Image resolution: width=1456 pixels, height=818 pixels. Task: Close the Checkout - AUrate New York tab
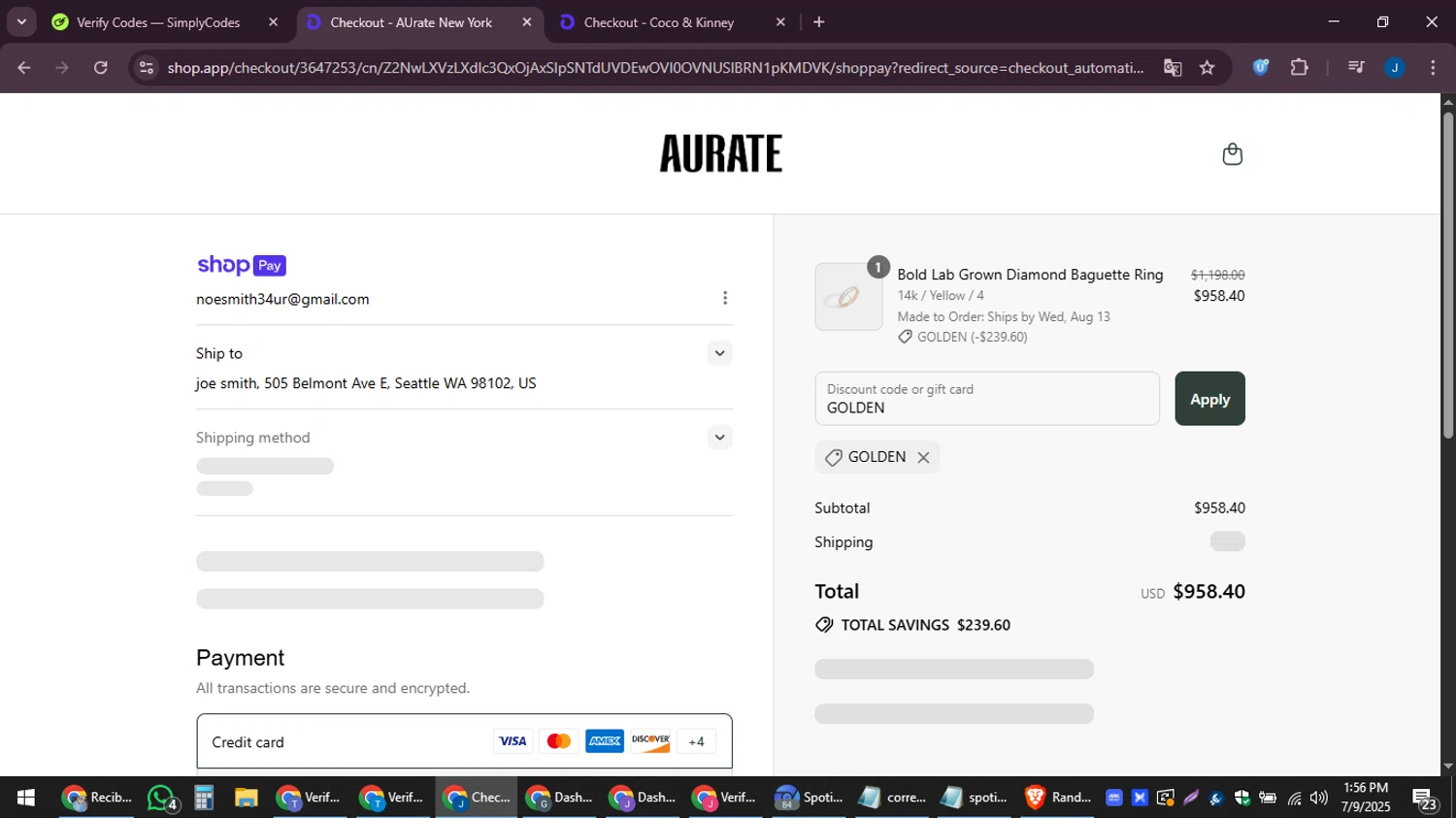tap(527, 22)
